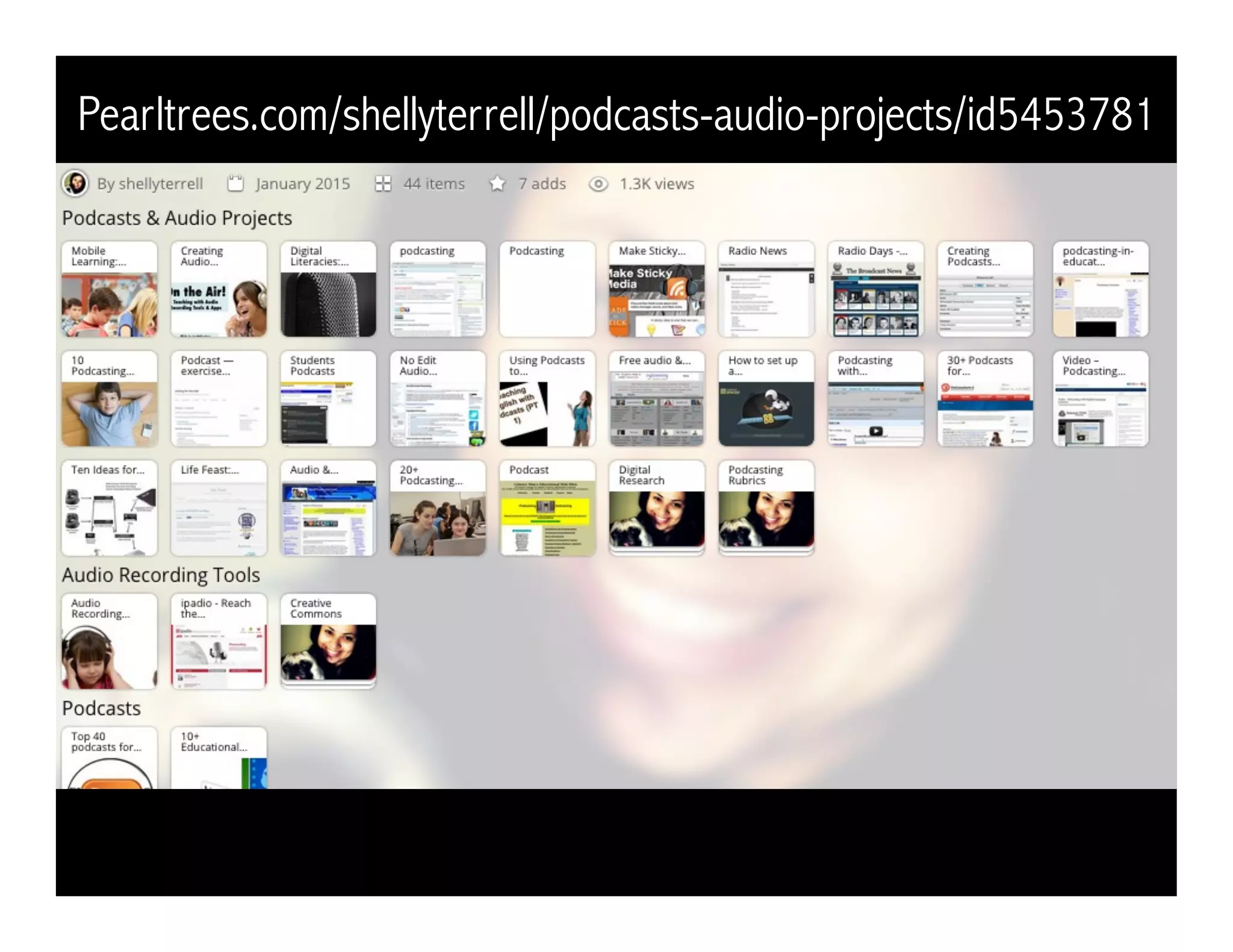The width and height of the screenshot is (1233, 952).
Task: Select the How to set up a pearl
Action: pos(766,399)
